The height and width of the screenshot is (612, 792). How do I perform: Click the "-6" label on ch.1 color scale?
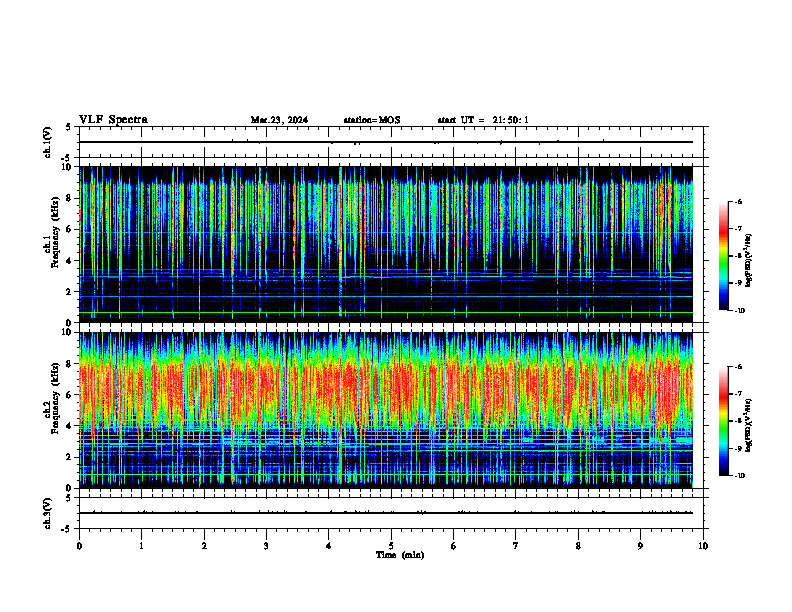[x=738, y=201]
